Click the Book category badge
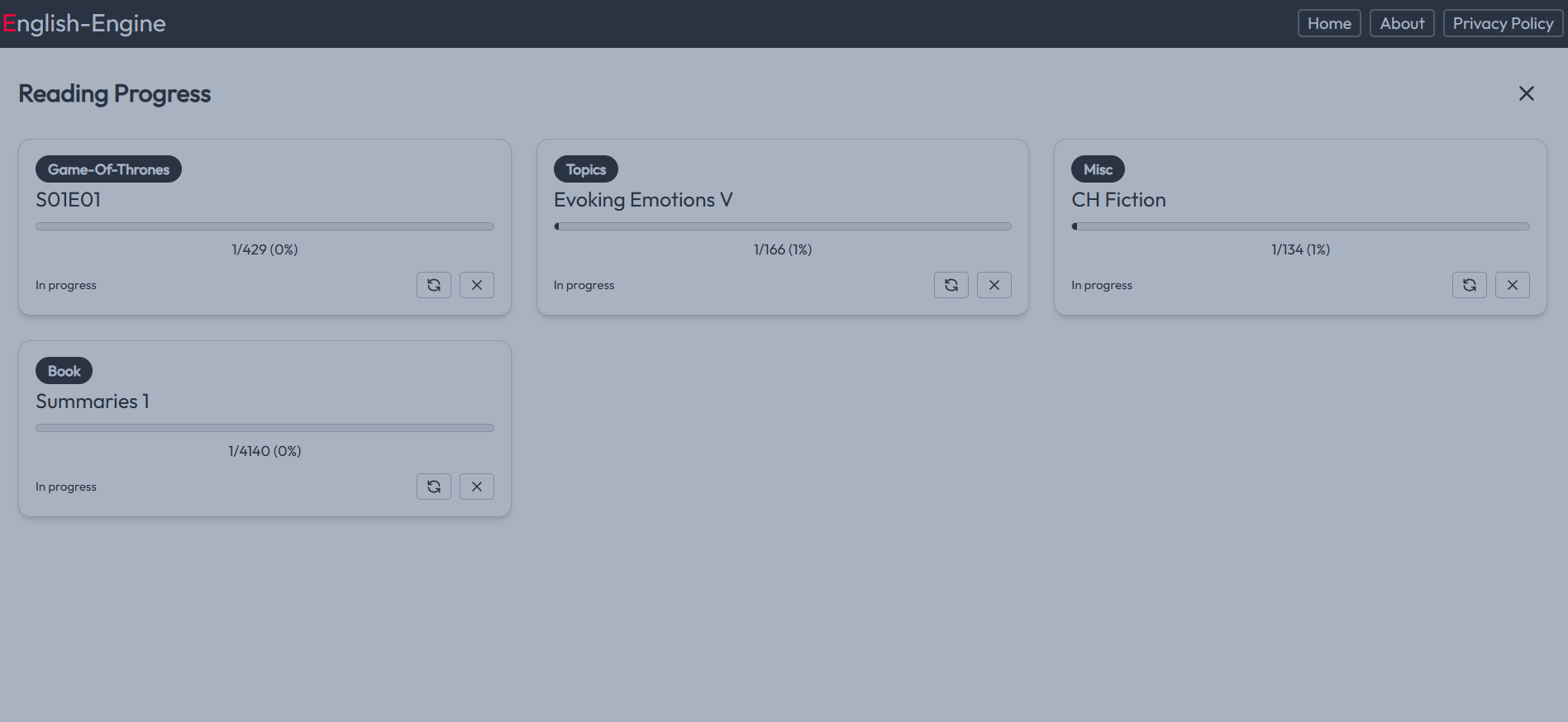 (x=64, y=371)
